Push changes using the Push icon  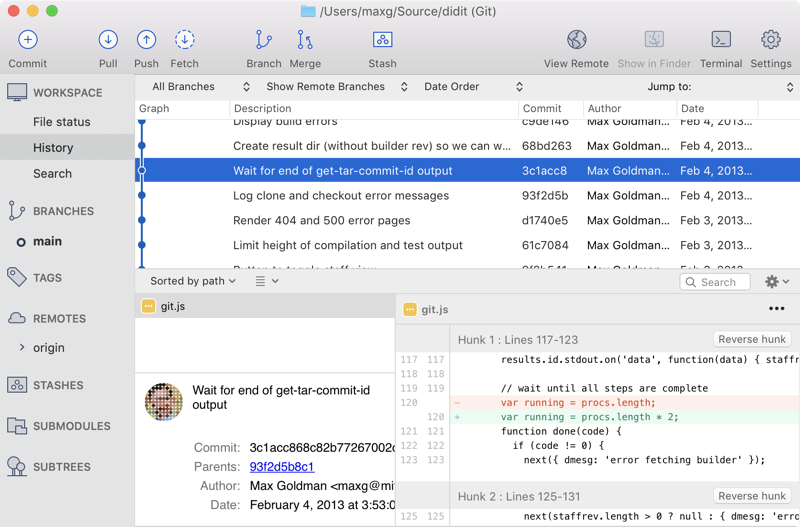146,40
